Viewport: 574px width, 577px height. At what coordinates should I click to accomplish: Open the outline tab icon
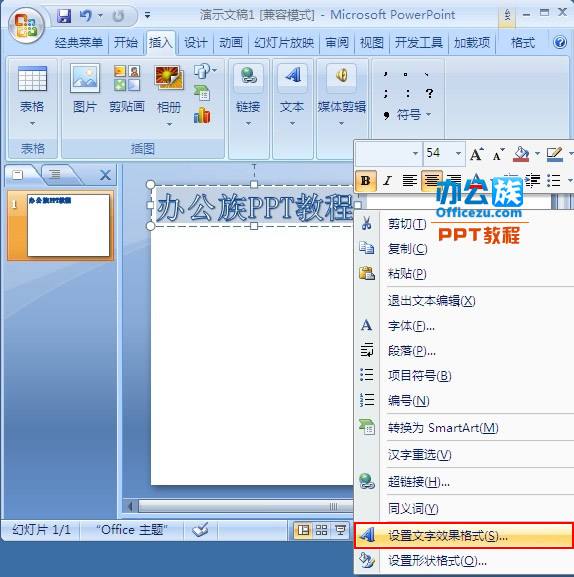click(x=55, y=174)
